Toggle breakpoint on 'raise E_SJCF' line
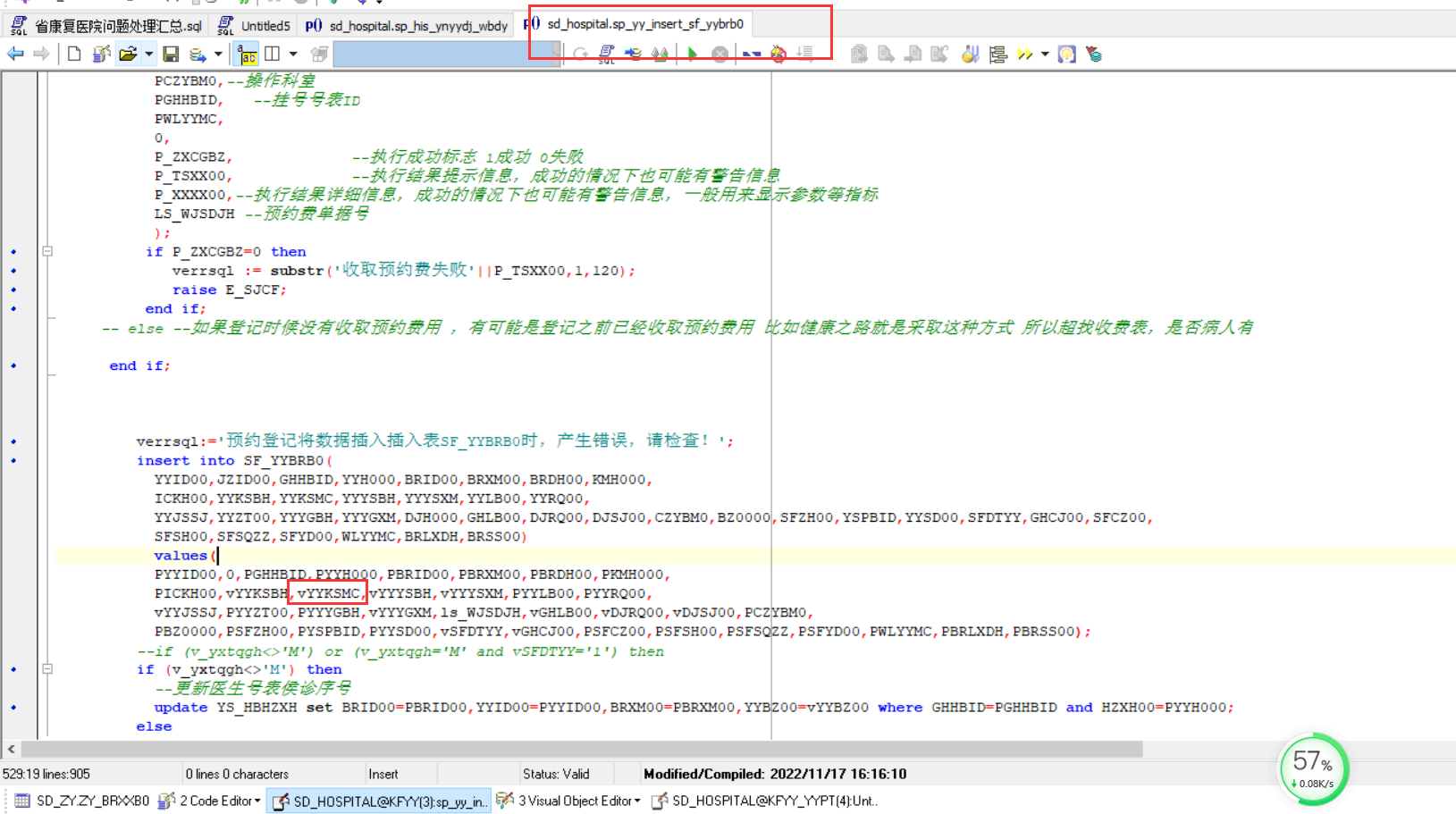The height and width of the screenshot is (814, 1456). click(x=13, y=290)
